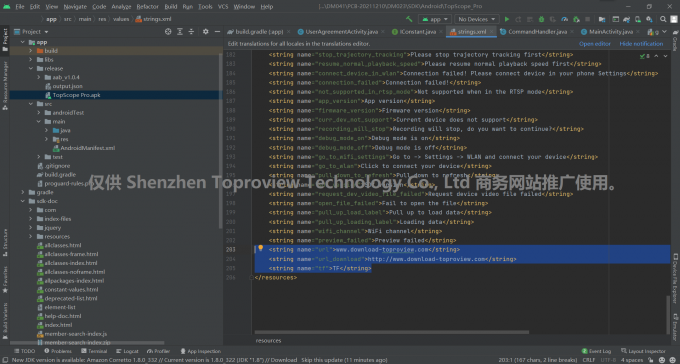Click the Stop square icon in toolbar
The width and height of the screenshot is (680, 364).
click(587, 19)
